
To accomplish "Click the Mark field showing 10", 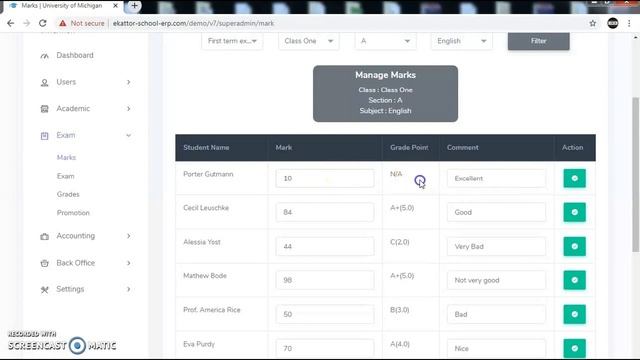I will pos(324,178).
